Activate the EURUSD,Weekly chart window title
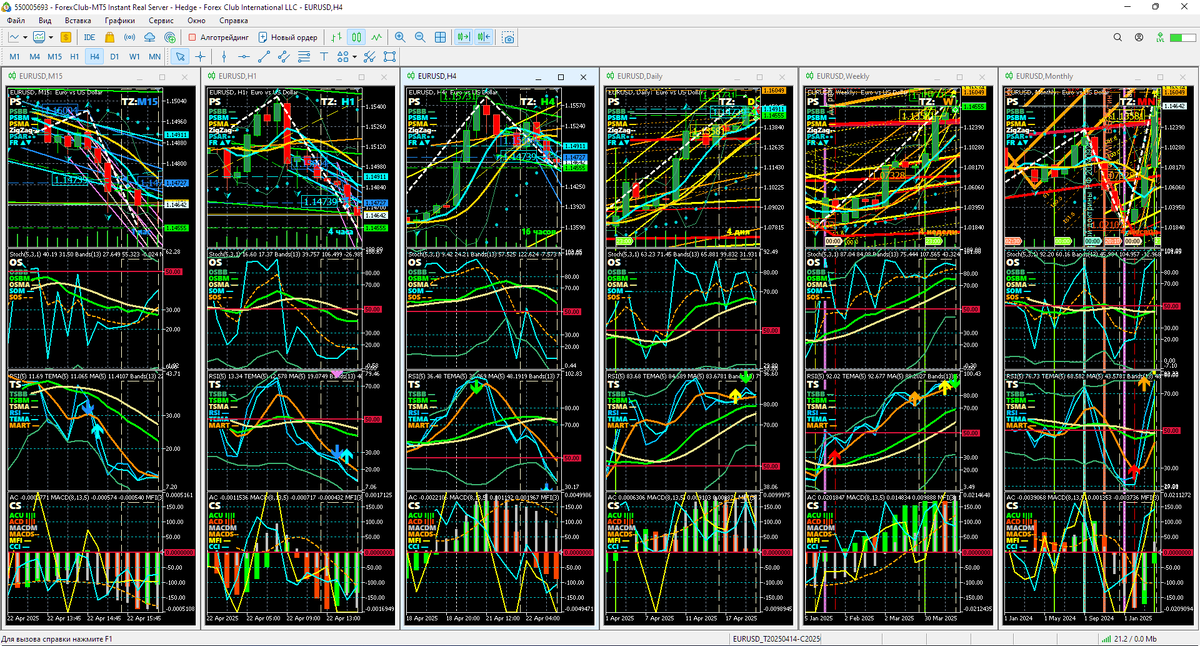Image resolution: width=1200 pixels, height=646 pixels. pyautogui.click(x=843, y=76)
